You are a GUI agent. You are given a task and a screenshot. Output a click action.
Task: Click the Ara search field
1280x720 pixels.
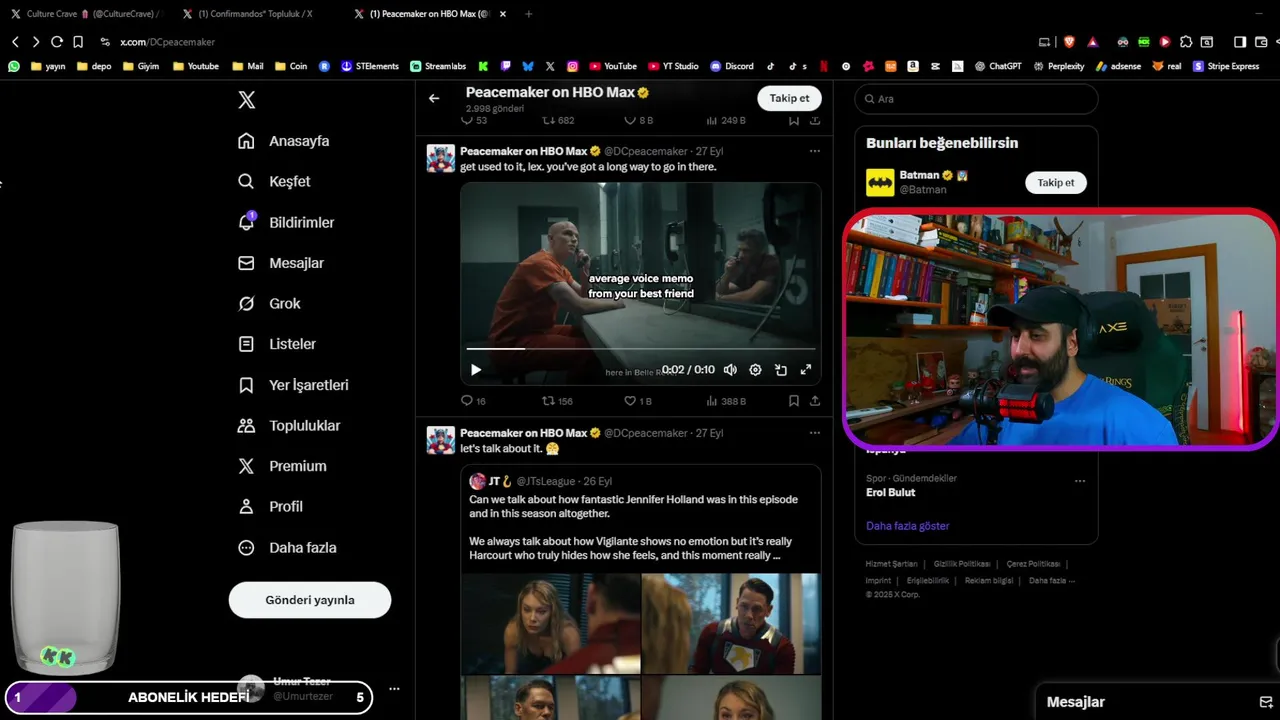tap(976, 99)
